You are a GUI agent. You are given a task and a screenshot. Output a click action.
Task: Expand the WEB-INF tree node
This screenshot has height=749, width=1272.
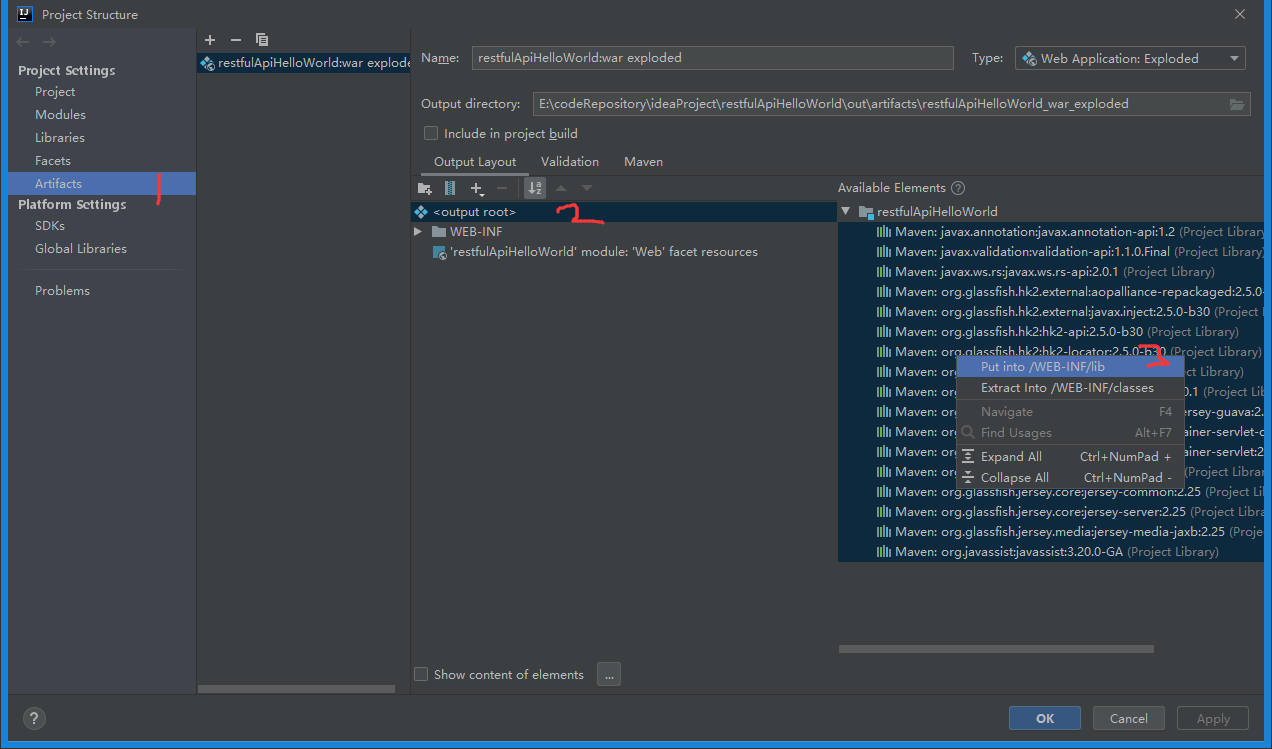pyautogui.click(x=419, y=232)
